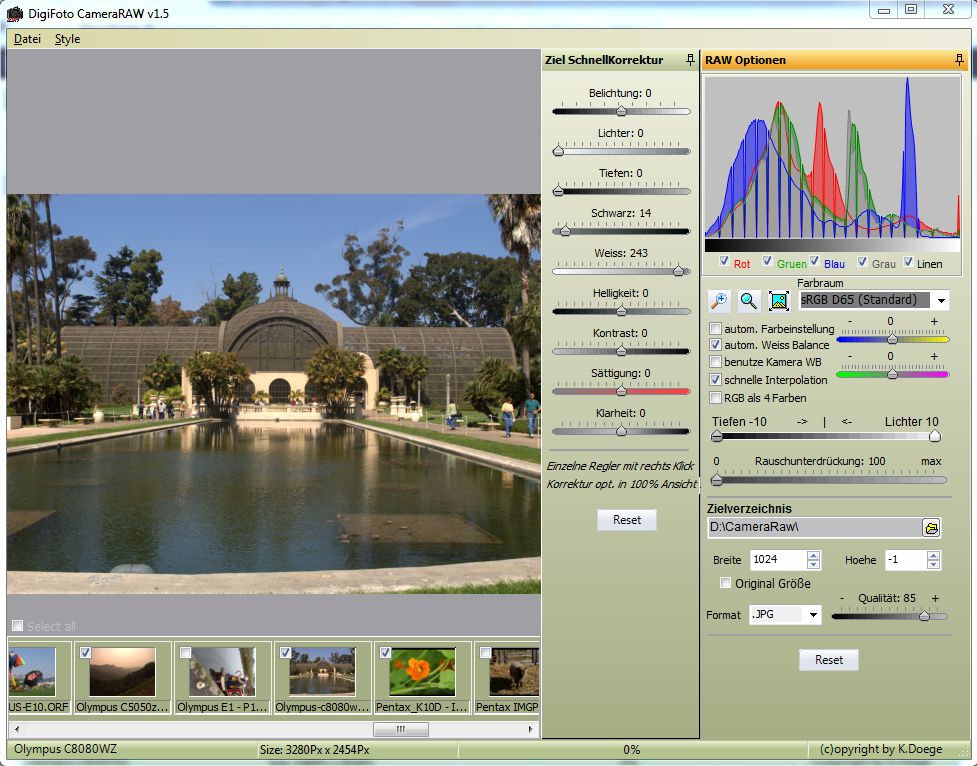Tick the Original Größe checkbox
977x766 pixels.
[x=726, y=583]
